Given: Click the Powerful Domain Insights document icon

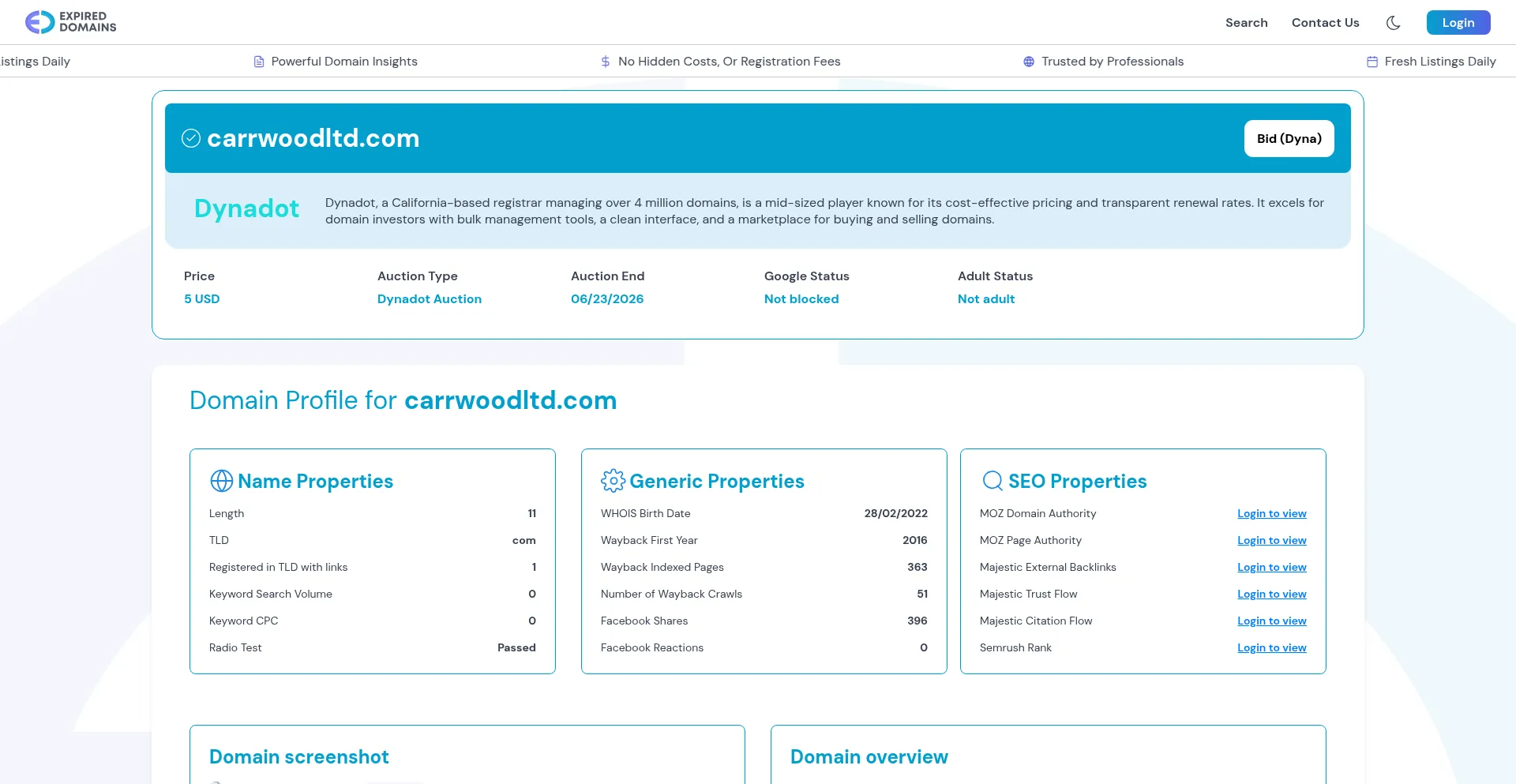Looking at the screenshot, I should click(x=258, y=62).
